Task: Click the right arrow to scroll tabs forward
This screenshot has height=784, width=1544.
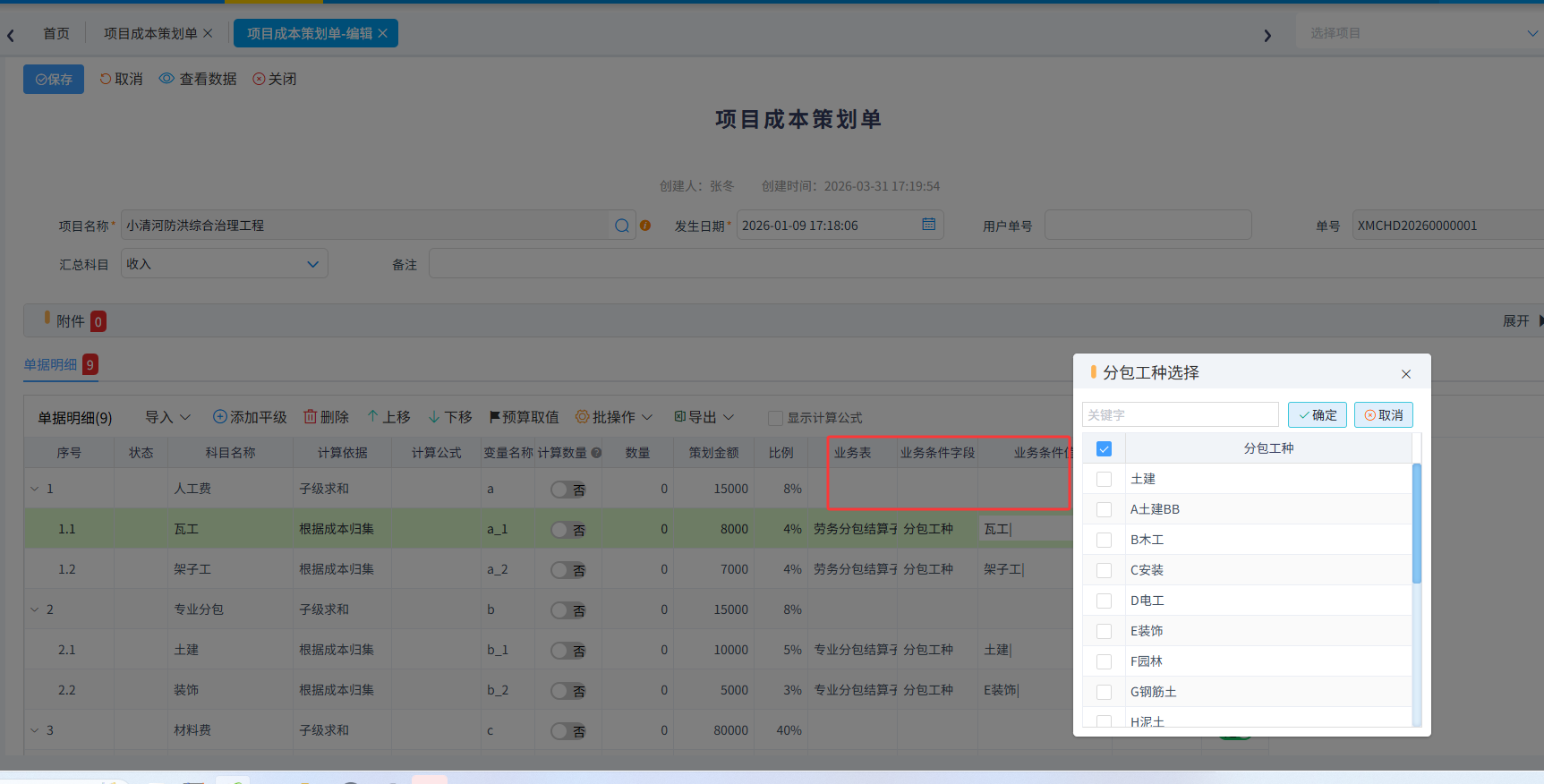Action: pyautogui.click(x=1267, y=36)
